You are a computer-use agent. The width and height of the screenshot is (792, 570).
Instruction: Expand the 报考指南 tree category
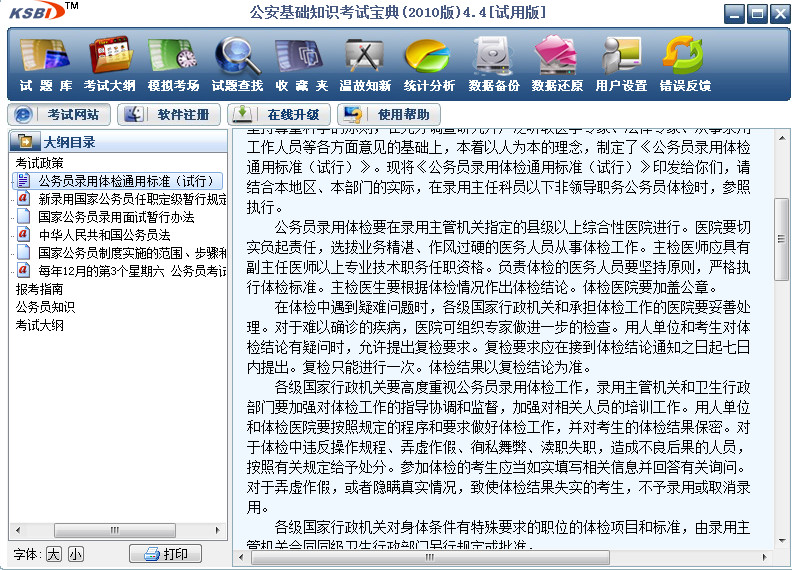click(x=39, y=289)
